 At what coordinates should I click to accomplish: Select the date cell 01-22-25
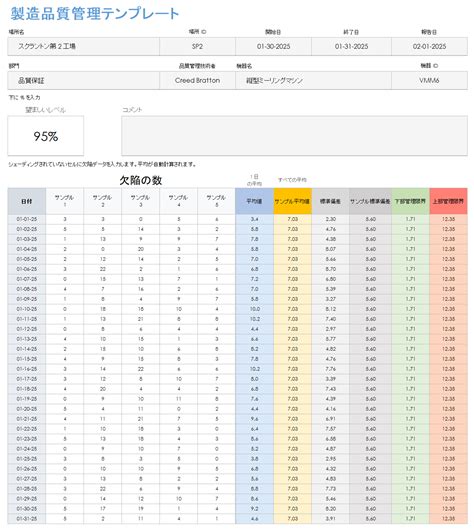pyautogui.click(x=27, y=429)
